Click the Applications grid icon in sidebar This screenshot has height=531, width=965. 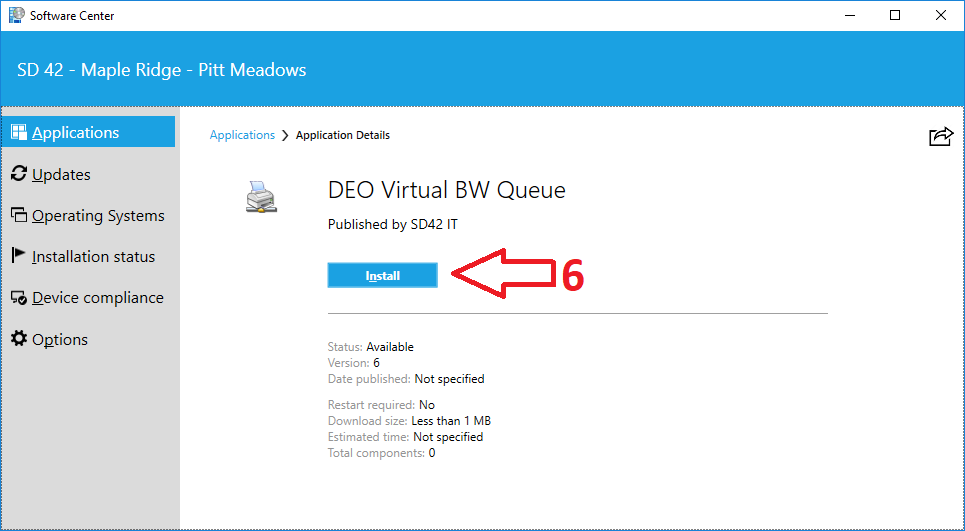pyautogui.click(x=19, y=132)
